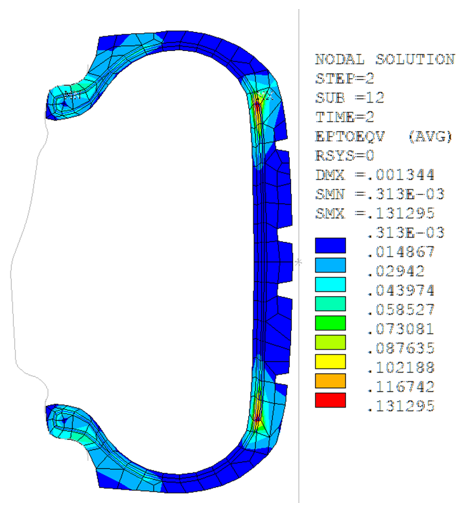Click the lower red strain hotspot
This screenshot has height=512, width=473.
coord(257,417)
